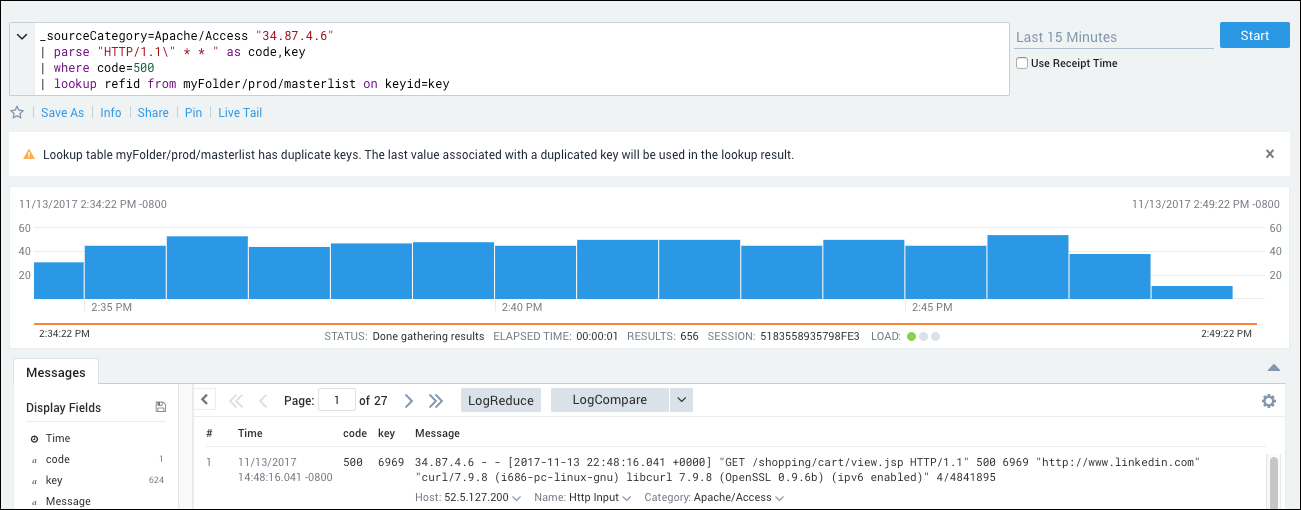Screen dimensions: 1301x510
Task: Save display fields with the floppy disk icon
Action: tap(161, 408)
